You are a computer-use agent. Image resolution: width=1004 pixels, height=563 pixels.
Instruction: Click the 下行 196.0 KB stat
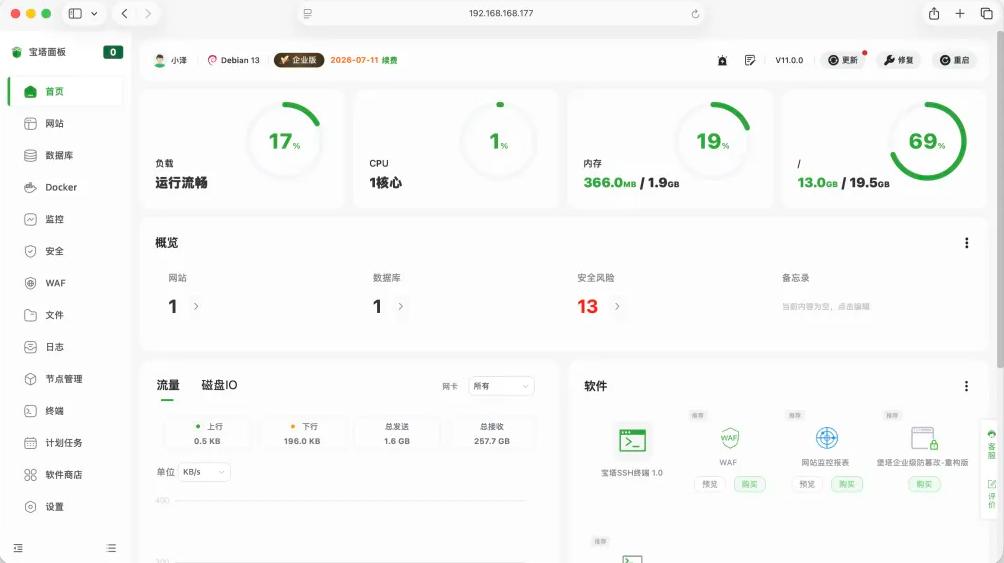(x=302, y=434)
